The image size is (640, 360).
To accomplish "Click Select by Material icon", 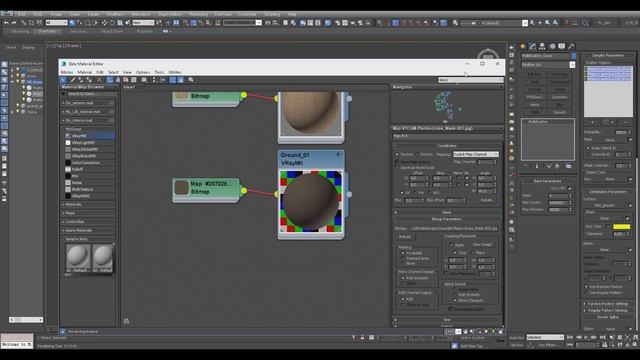I will [x=191, y=80].
